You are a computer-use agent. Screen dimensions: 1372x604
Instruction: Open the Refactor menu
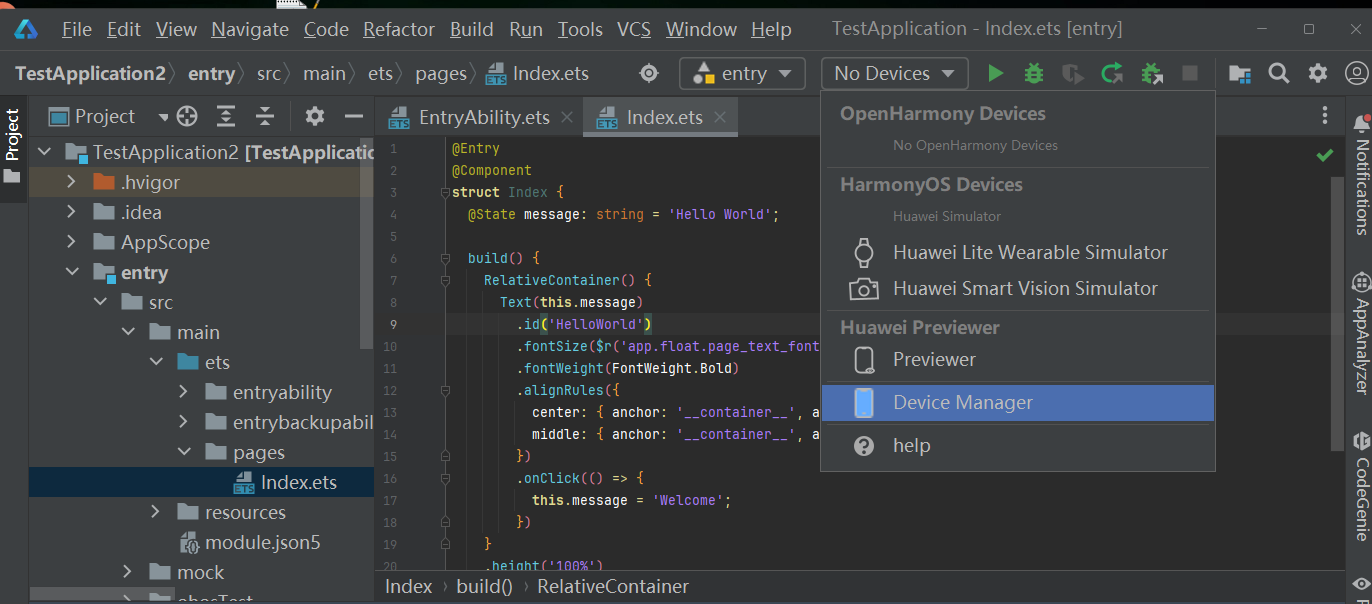pos(399,29)
